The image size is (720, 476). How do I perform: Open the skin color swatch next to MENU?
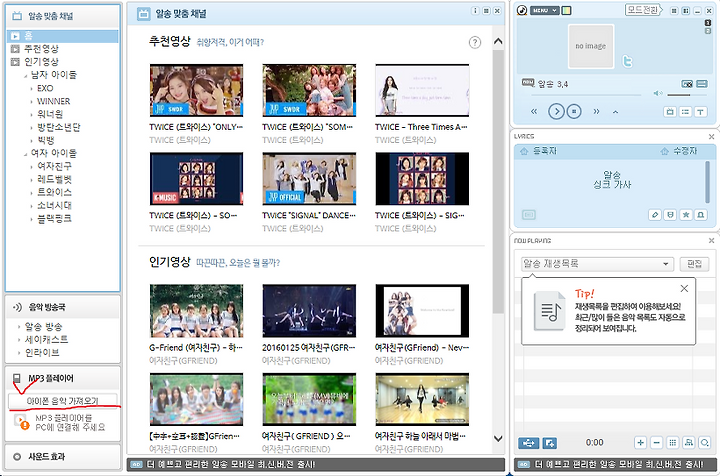[567, 10]
